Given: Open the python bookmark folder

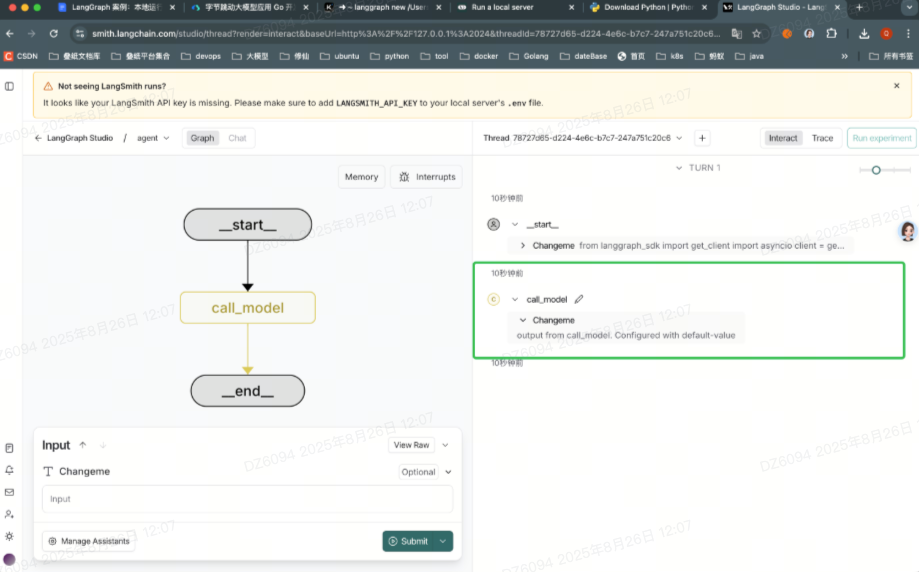Looking at the screenshot, I should click(390, 56).
